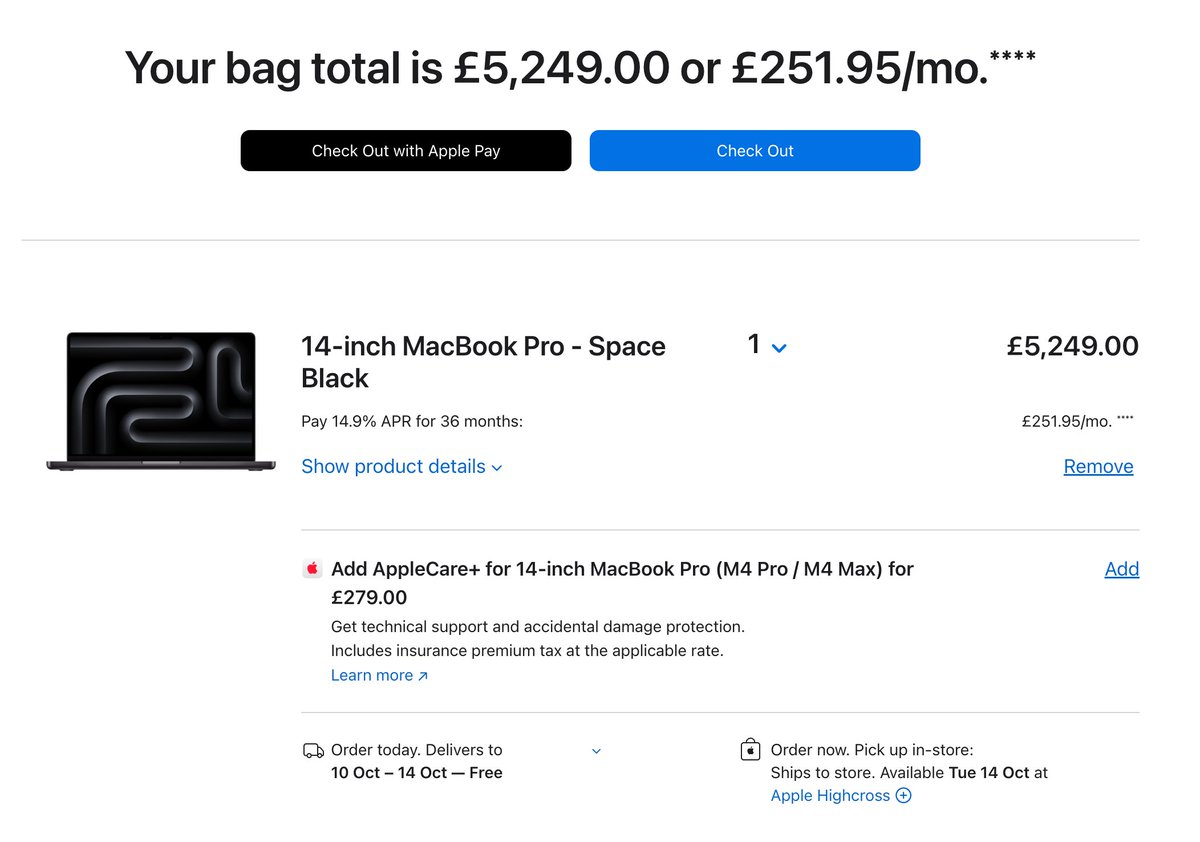Click the £5,249.00 item price
The width and height of the screenshot is (1200, 842).
point(1072,346)
